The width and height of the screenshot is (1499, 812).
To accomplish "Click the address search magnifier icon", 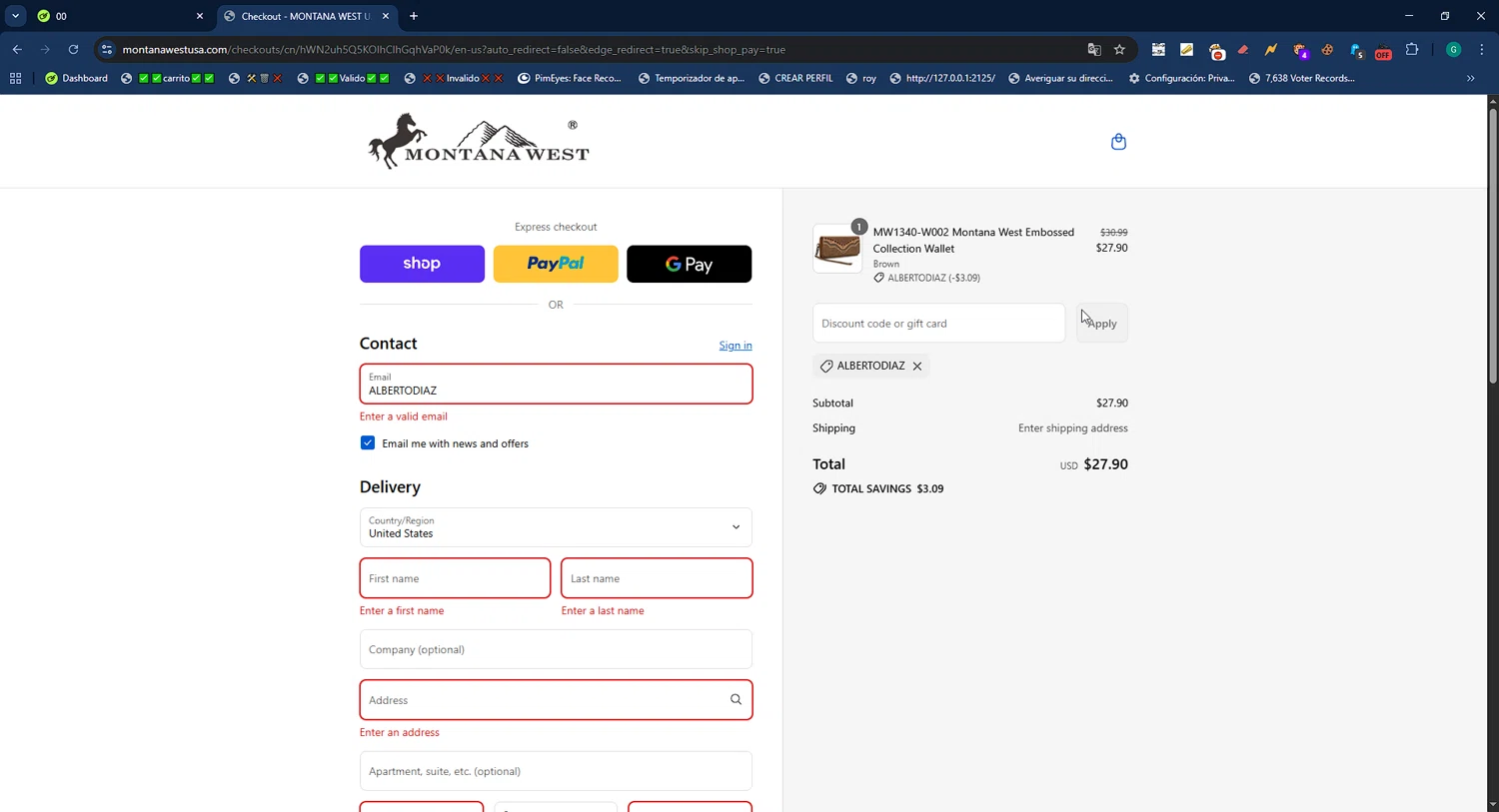I will [736, 700].
